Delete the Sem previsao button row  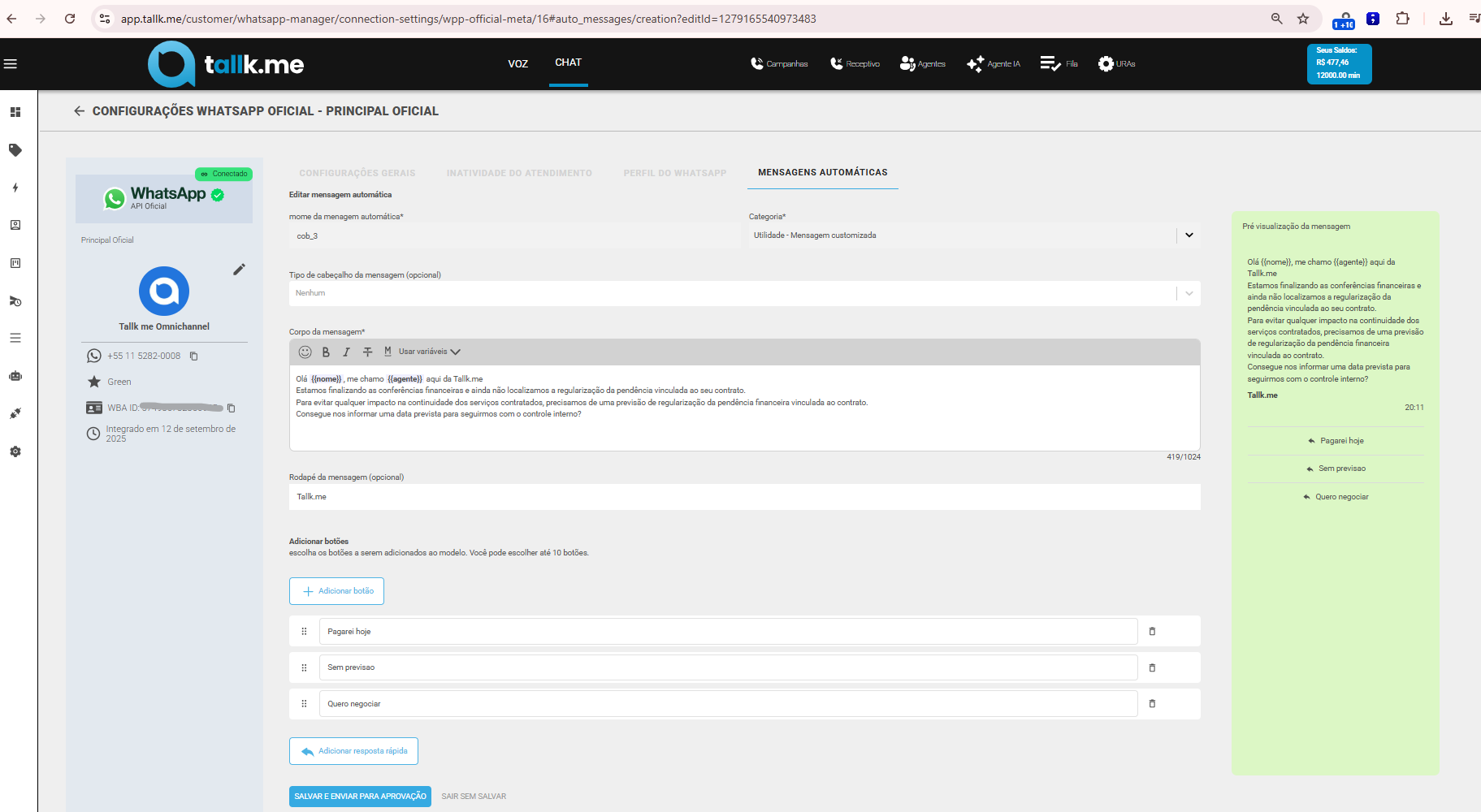pyautogui.click(x=1152, y=667)
